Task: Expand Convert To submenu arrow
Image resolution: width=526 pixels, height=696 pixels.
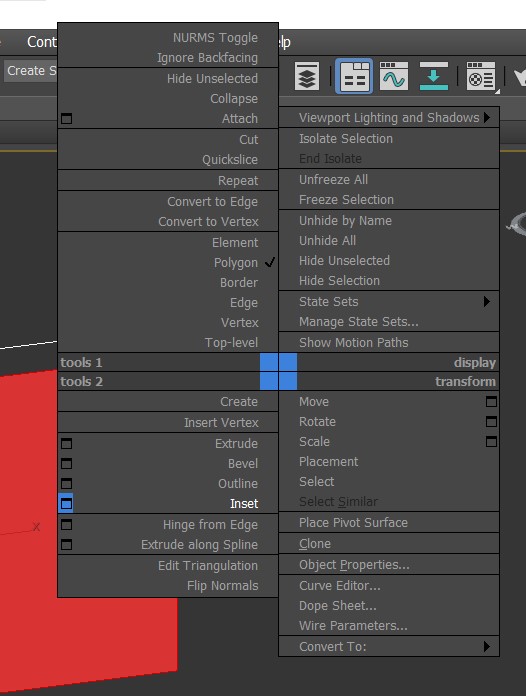Action: pos(487,647)
